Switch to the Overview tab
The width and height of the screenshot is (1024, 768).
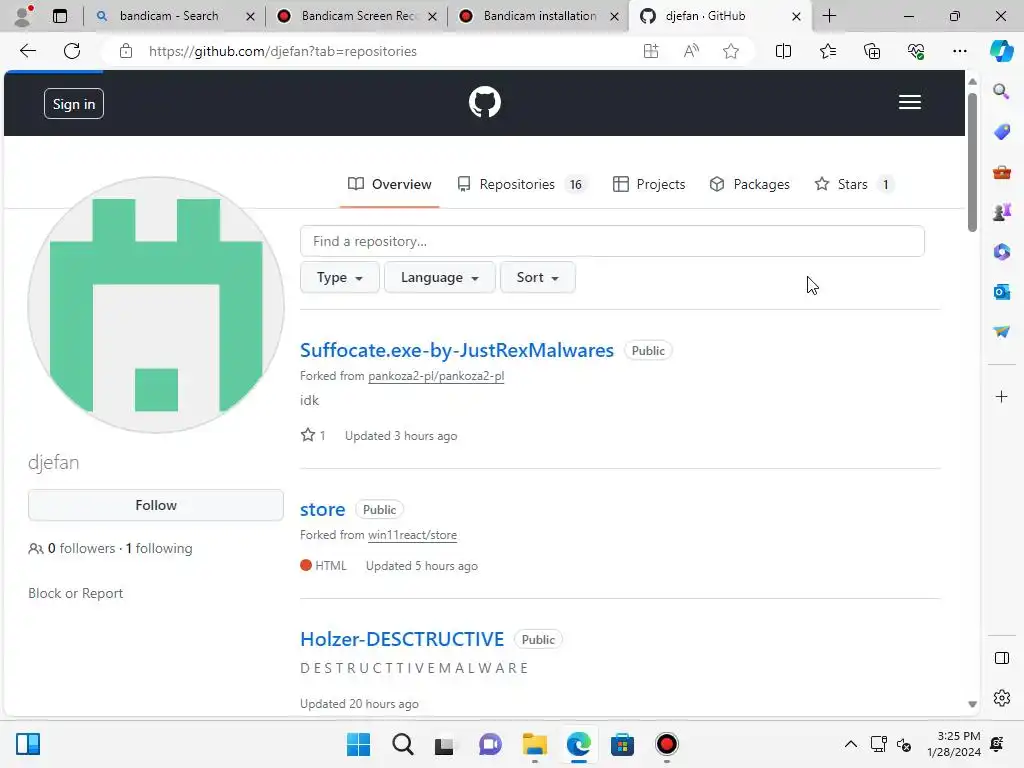click(389, 184)
